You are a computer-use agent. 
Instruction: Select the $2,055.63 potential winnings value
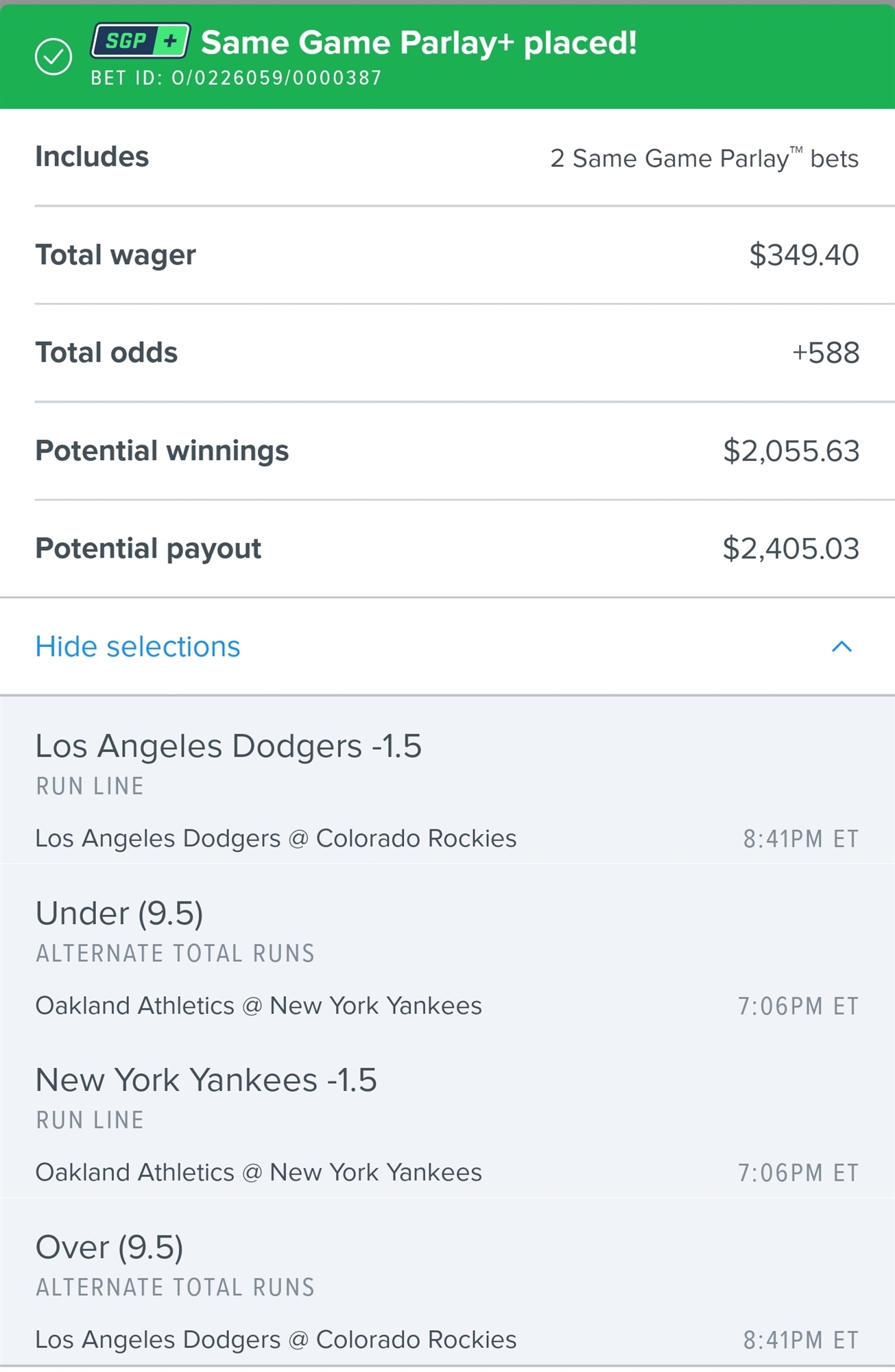click(791, 451)
